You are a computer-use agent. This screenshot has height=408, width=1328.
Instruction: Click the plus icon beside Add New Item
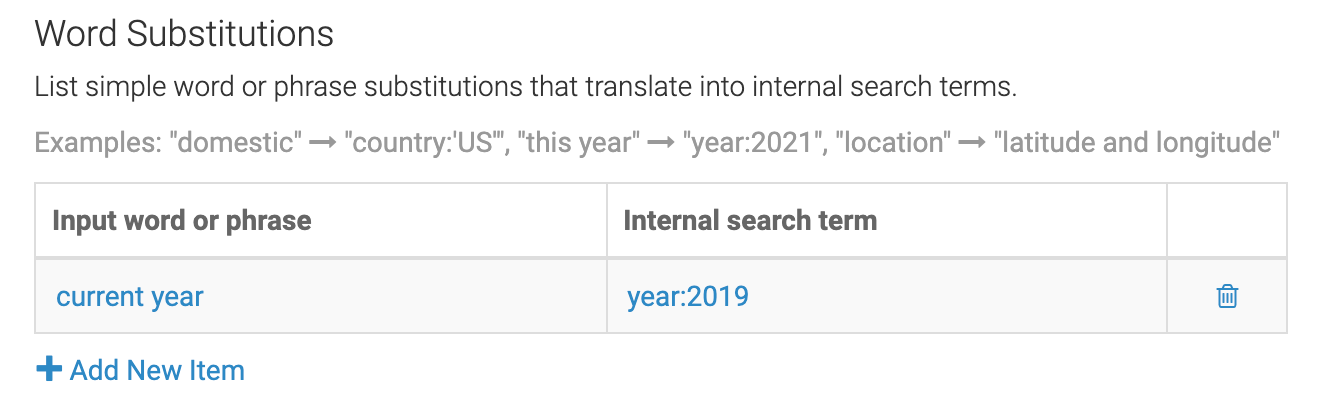(48, 370)
